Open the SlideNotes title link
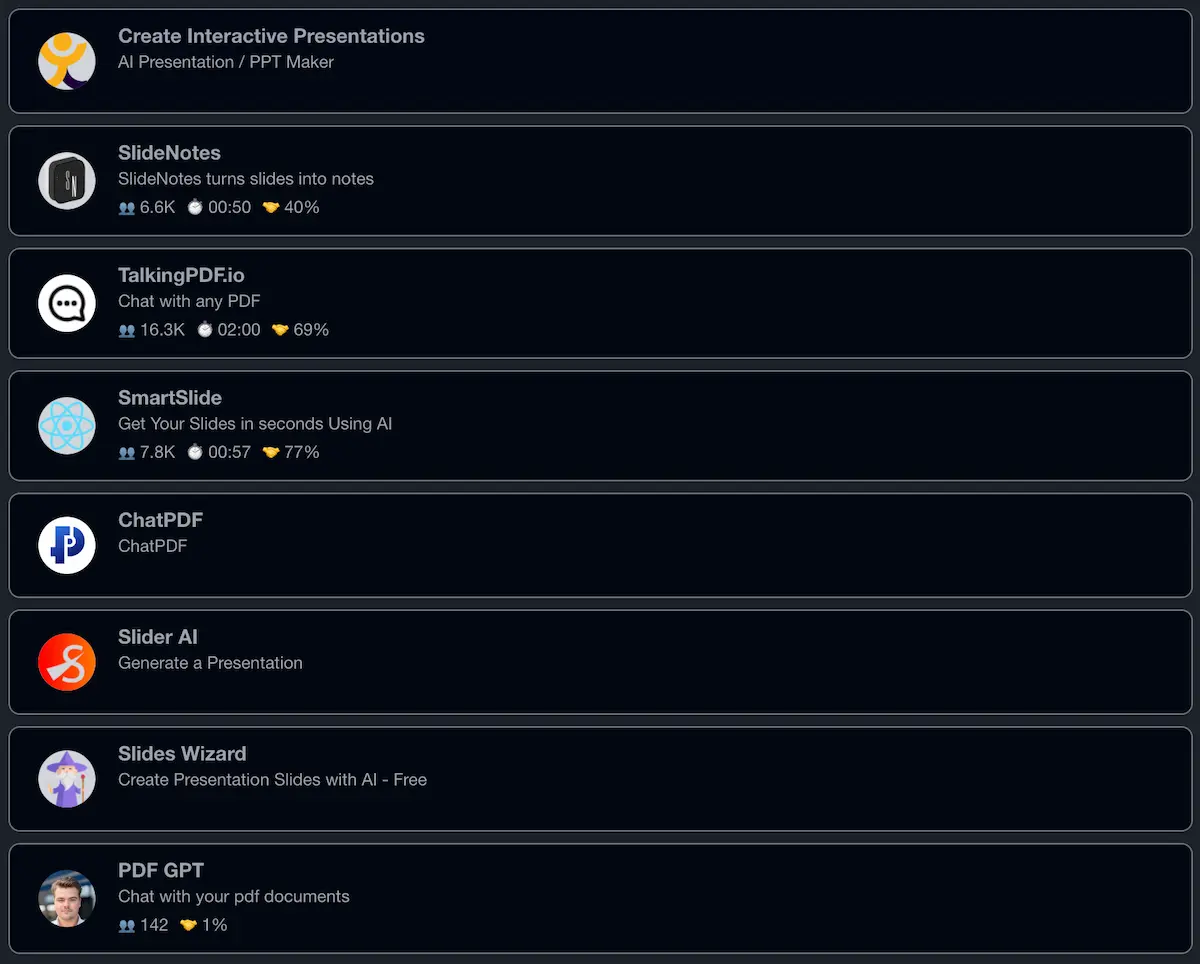The image size is (1200, 964). (x=169, y=153)
